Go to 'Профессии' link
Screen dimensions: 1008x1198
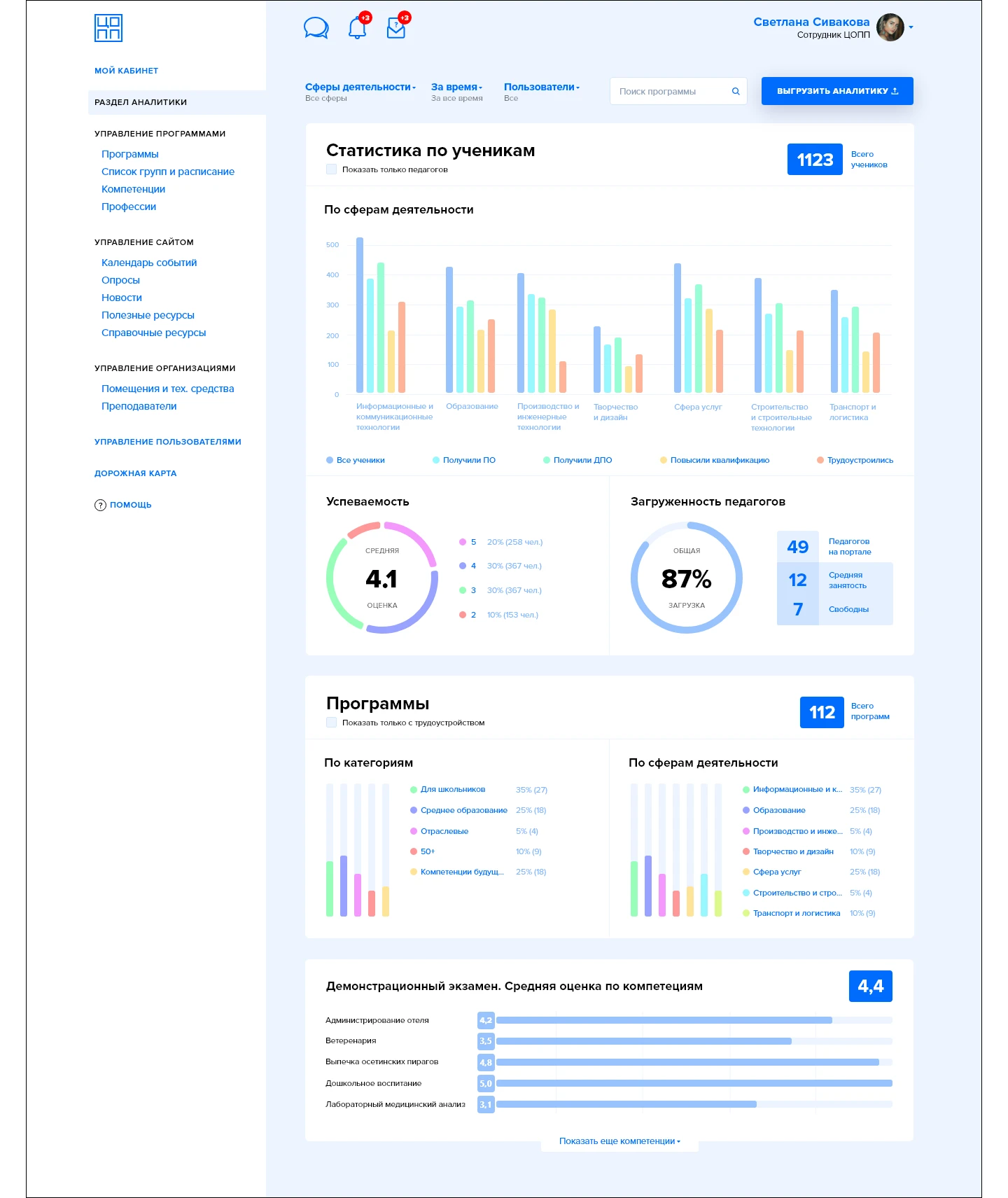pyautogui.click(x=129, y=207)
